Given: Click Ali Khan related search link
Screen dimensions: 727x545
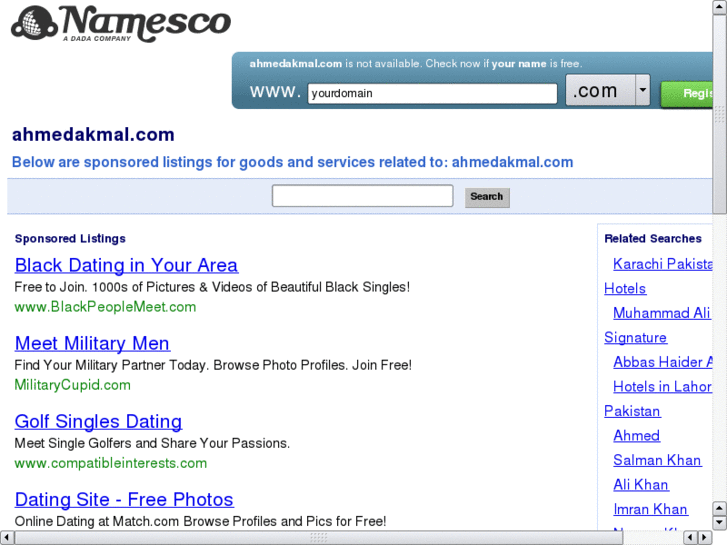Looking at the screenshot, I should [x=641, y=485].
